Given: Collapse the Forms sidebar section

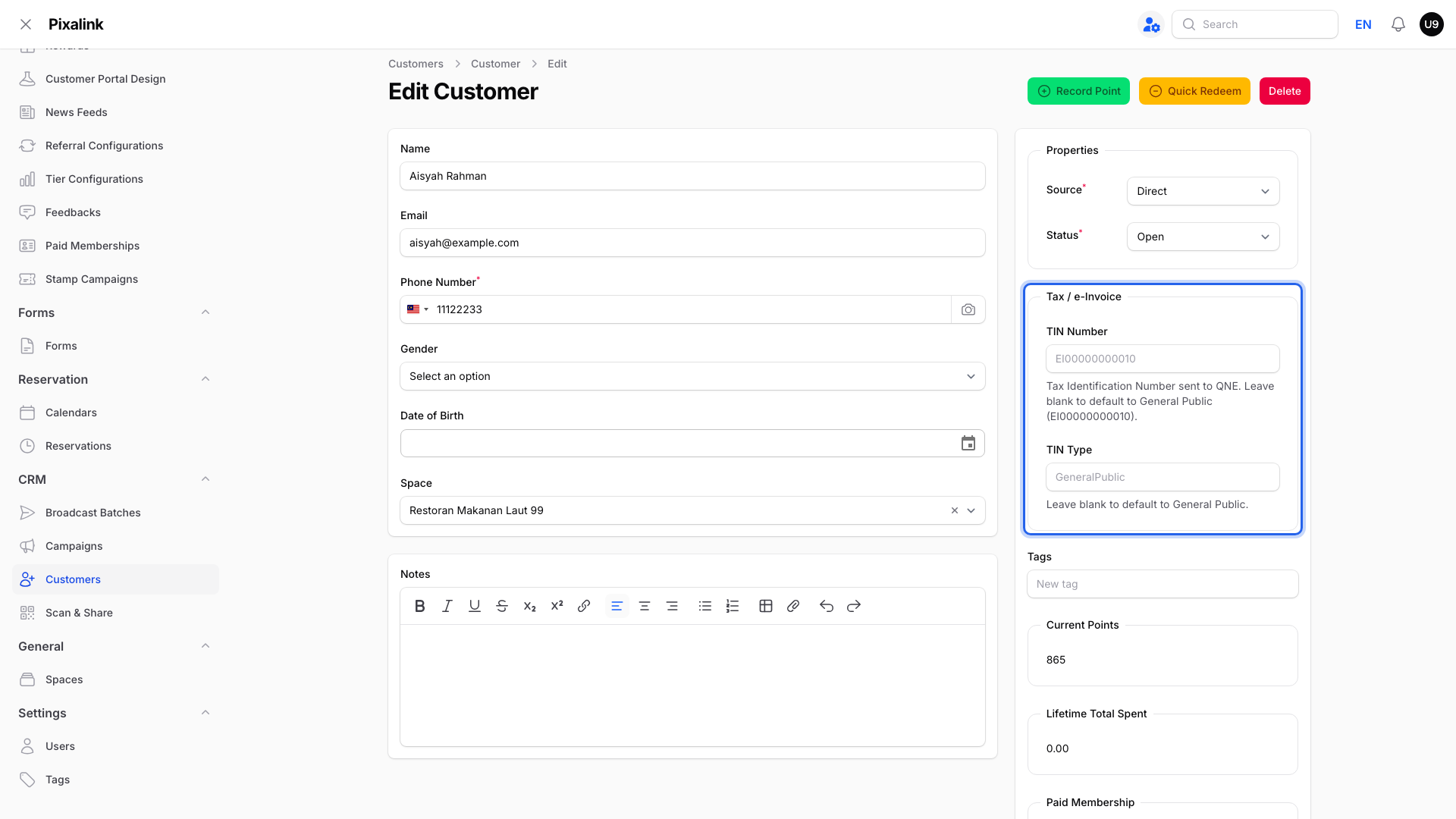Looking at the screenshot, I should point(206,312).
